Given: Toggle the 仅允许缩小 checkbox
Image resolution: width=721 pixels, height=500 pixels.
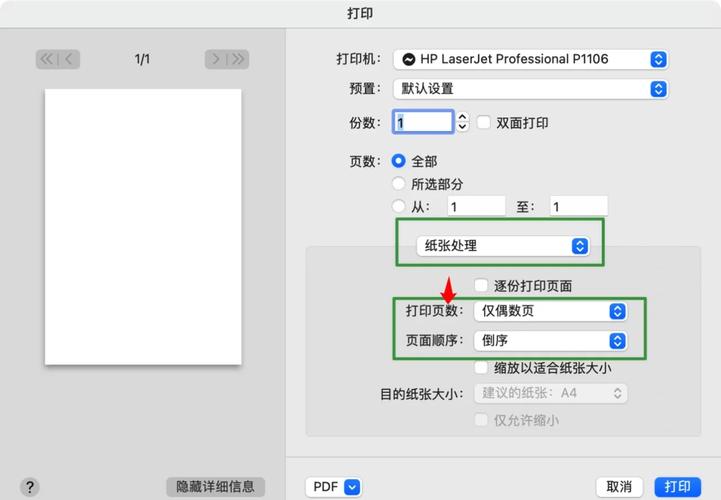Looking at the screenshot, I should [481, 420].
